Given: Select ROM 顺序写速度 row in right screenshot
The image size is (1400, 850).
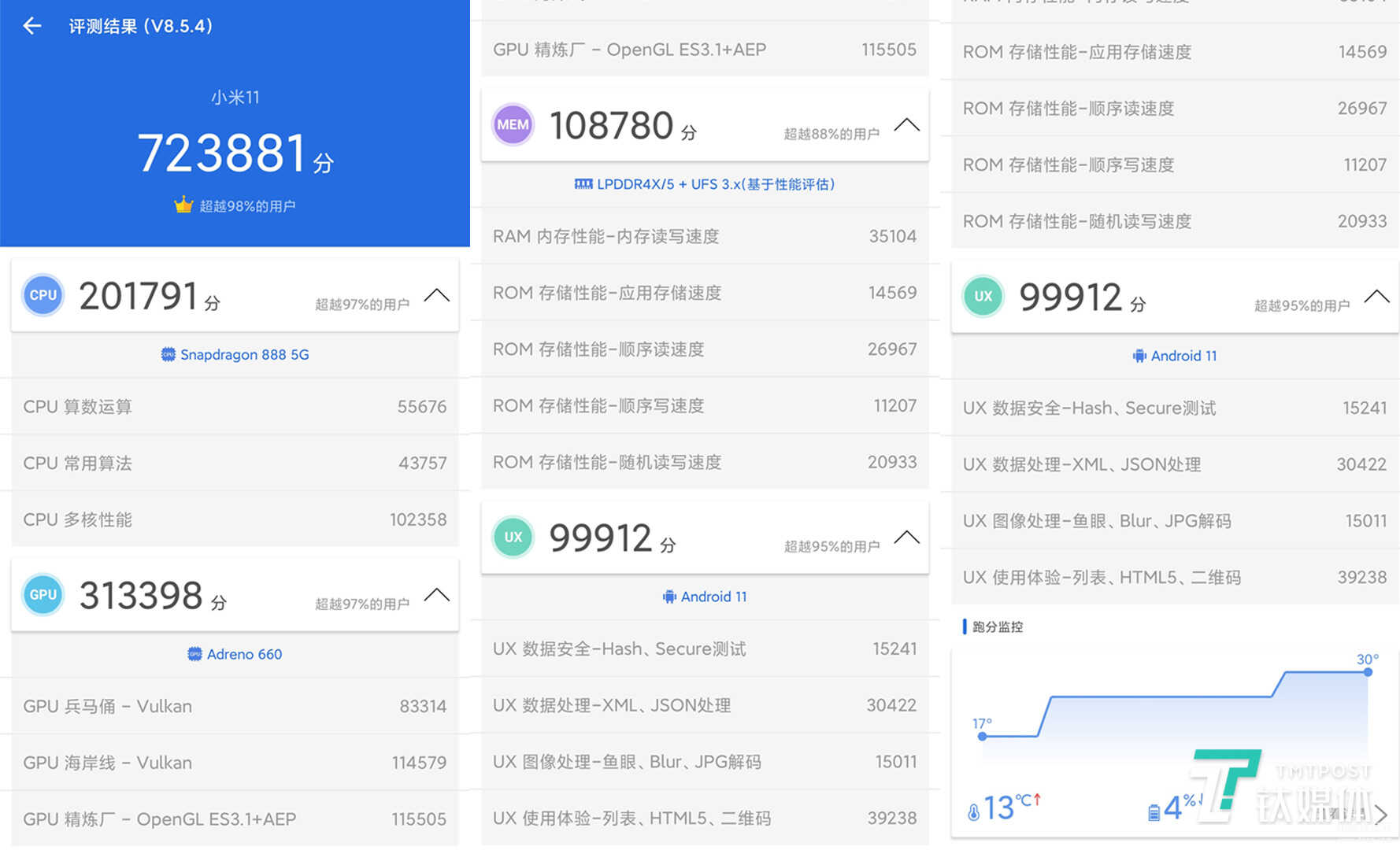Looking at the screenshot, I should (x=1175, y=165).
